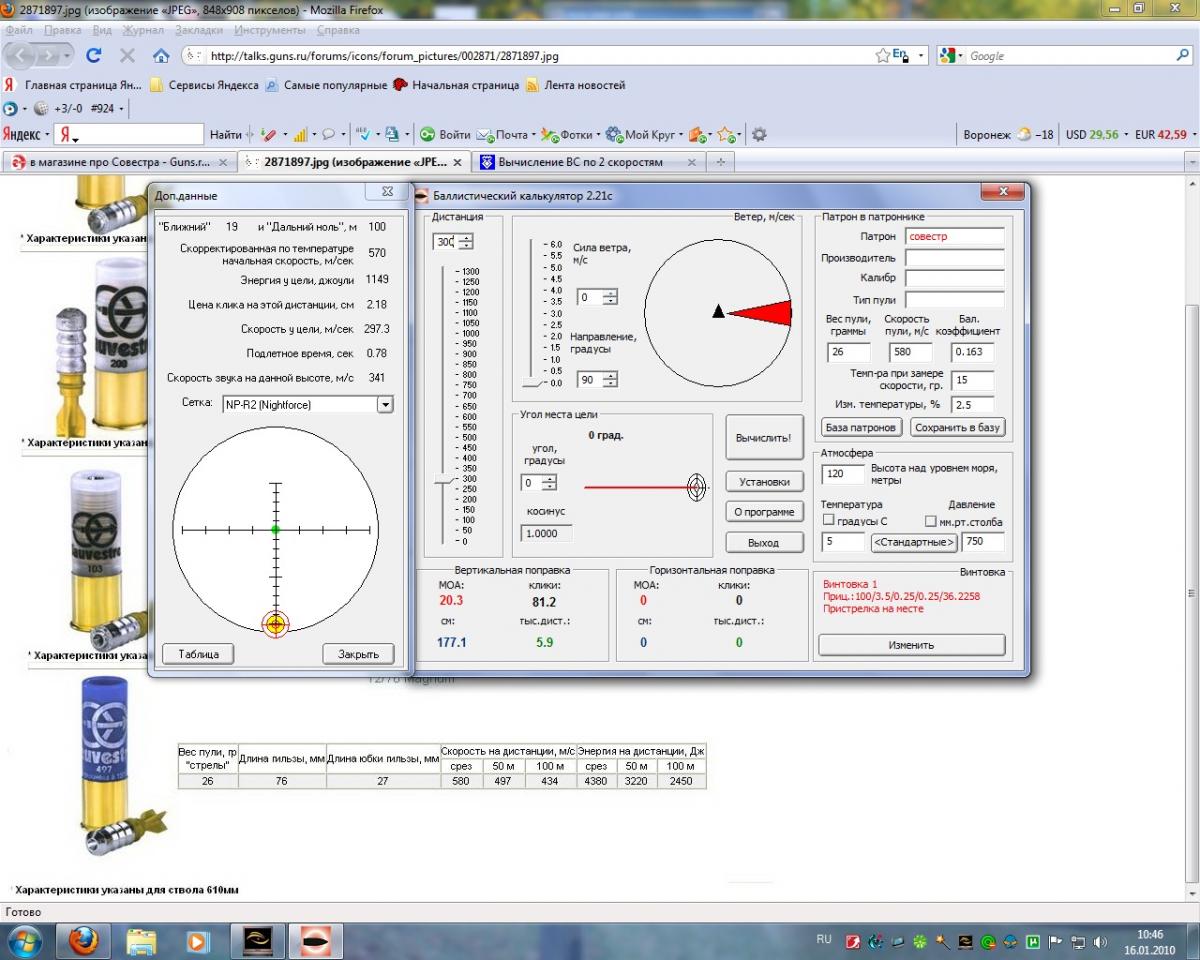Image resolution: width=1200 pixels, height=960 pixels.
Task: Open the Закладки menu
Action: click(x=199, y=30)
